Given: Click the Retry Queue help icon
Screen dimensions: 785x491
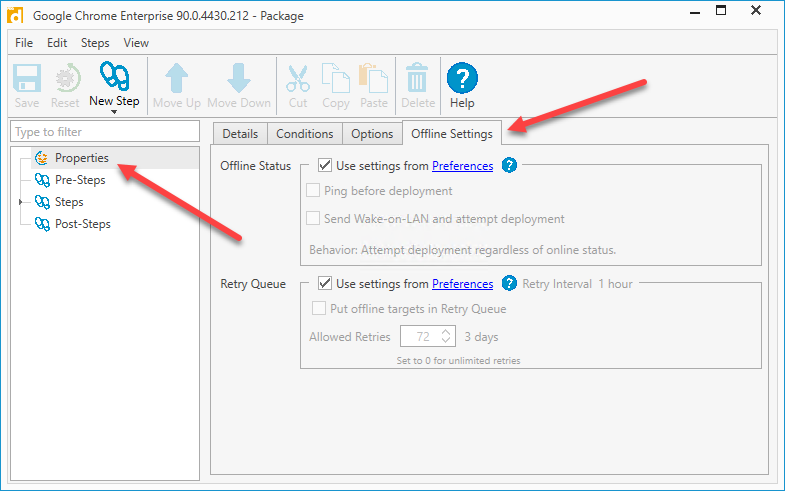Looking at the screenshot, I should point(509,283).
